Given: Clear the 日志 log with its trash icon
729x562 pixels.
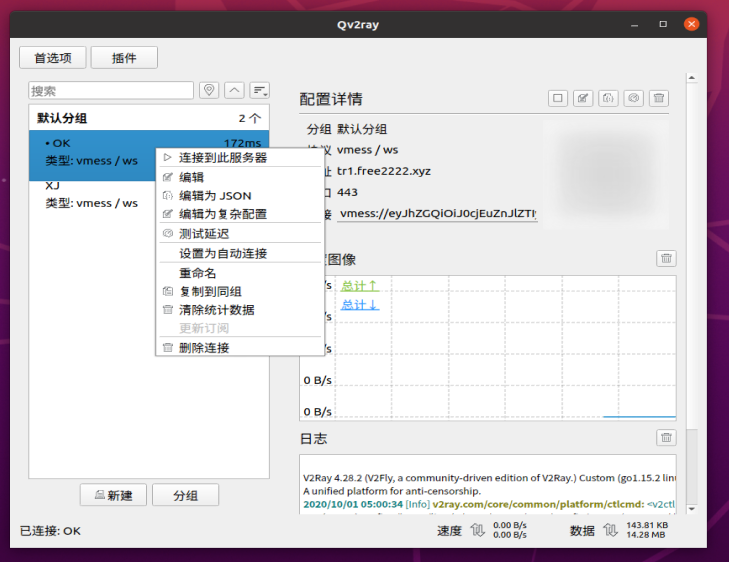Looking at the screenshot, I should (x=666, y=437).
